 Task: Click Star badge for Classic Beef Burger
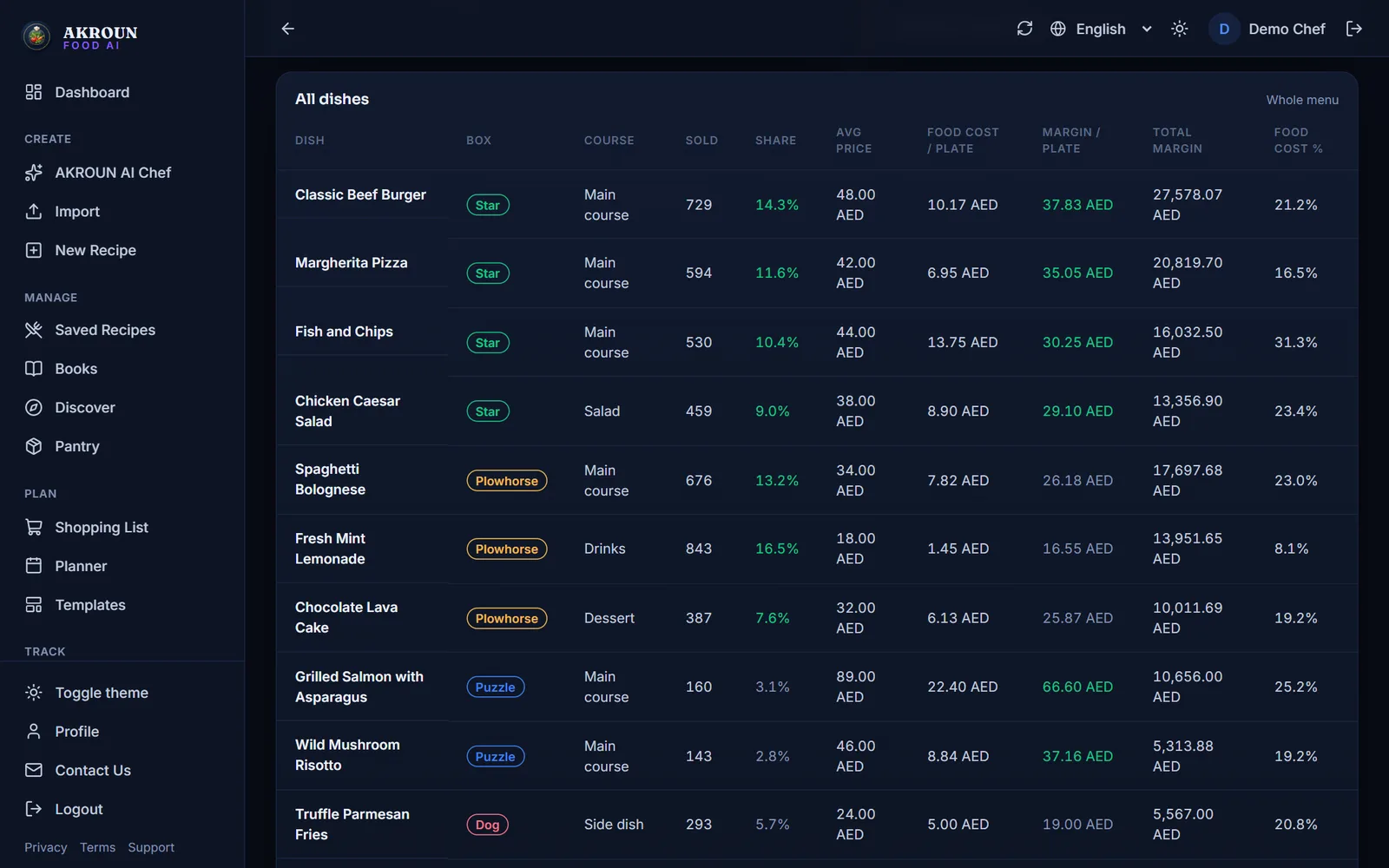click(x=488, y=205)
